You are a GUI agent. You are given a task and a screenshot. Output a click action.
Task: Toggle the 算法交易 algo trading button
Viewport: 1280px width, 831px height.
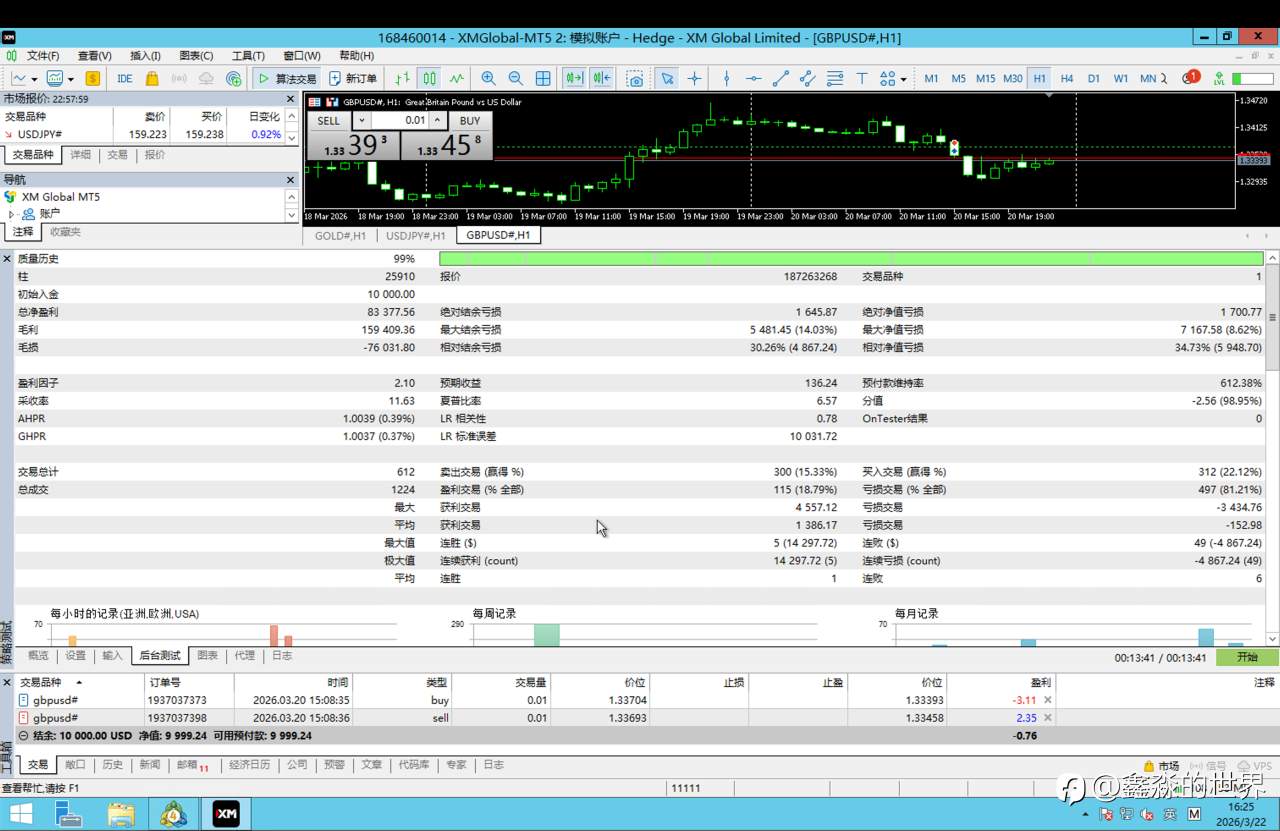click(x=285, y=78)
